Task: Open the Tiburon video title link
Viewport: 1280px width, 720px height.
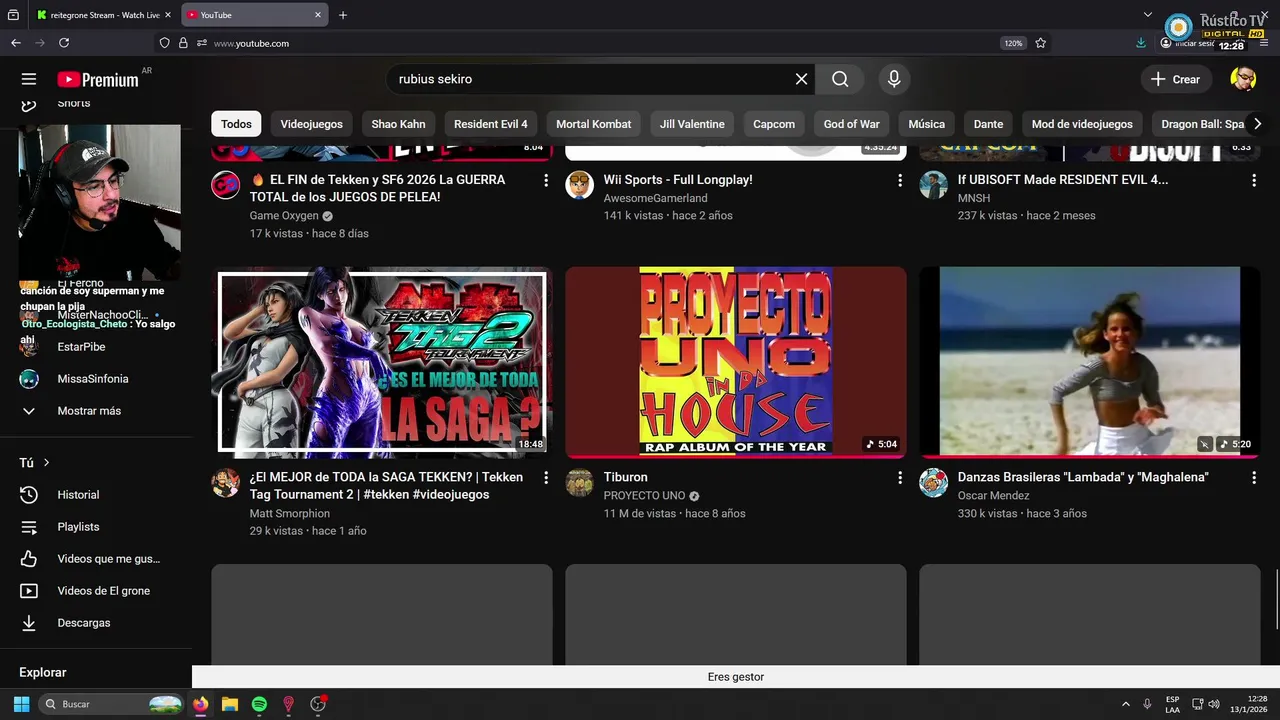Action: [626, 477]
